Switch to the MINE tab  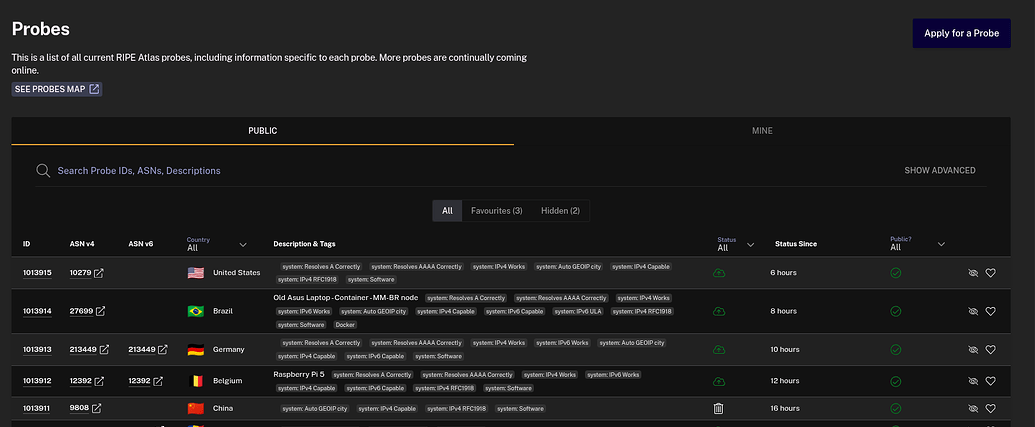(x=762, y=131)
